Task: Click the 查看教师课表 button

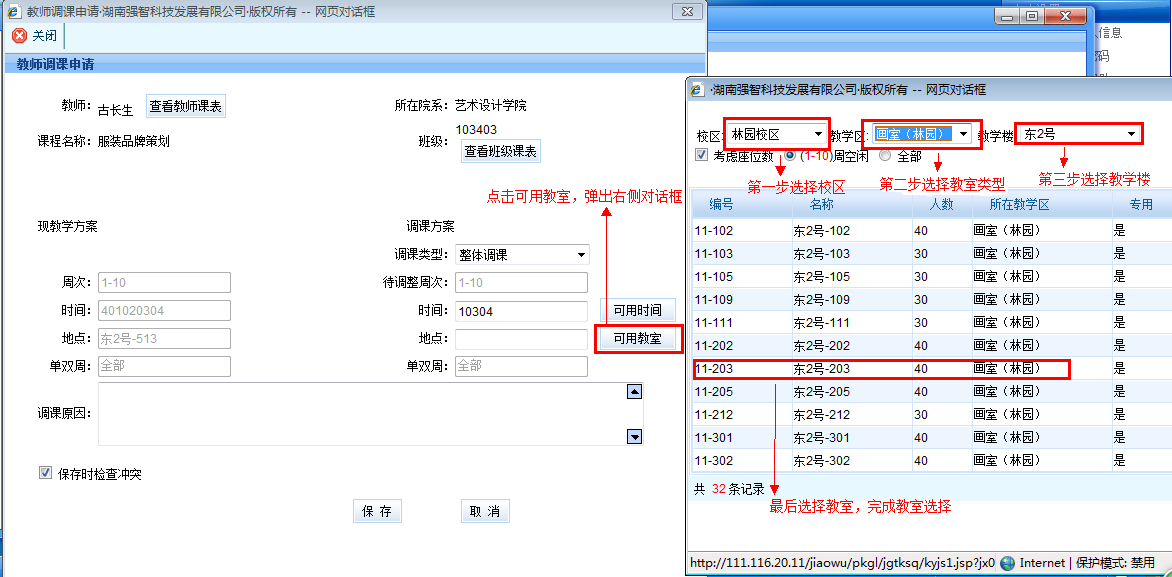Action: [186, 106]
